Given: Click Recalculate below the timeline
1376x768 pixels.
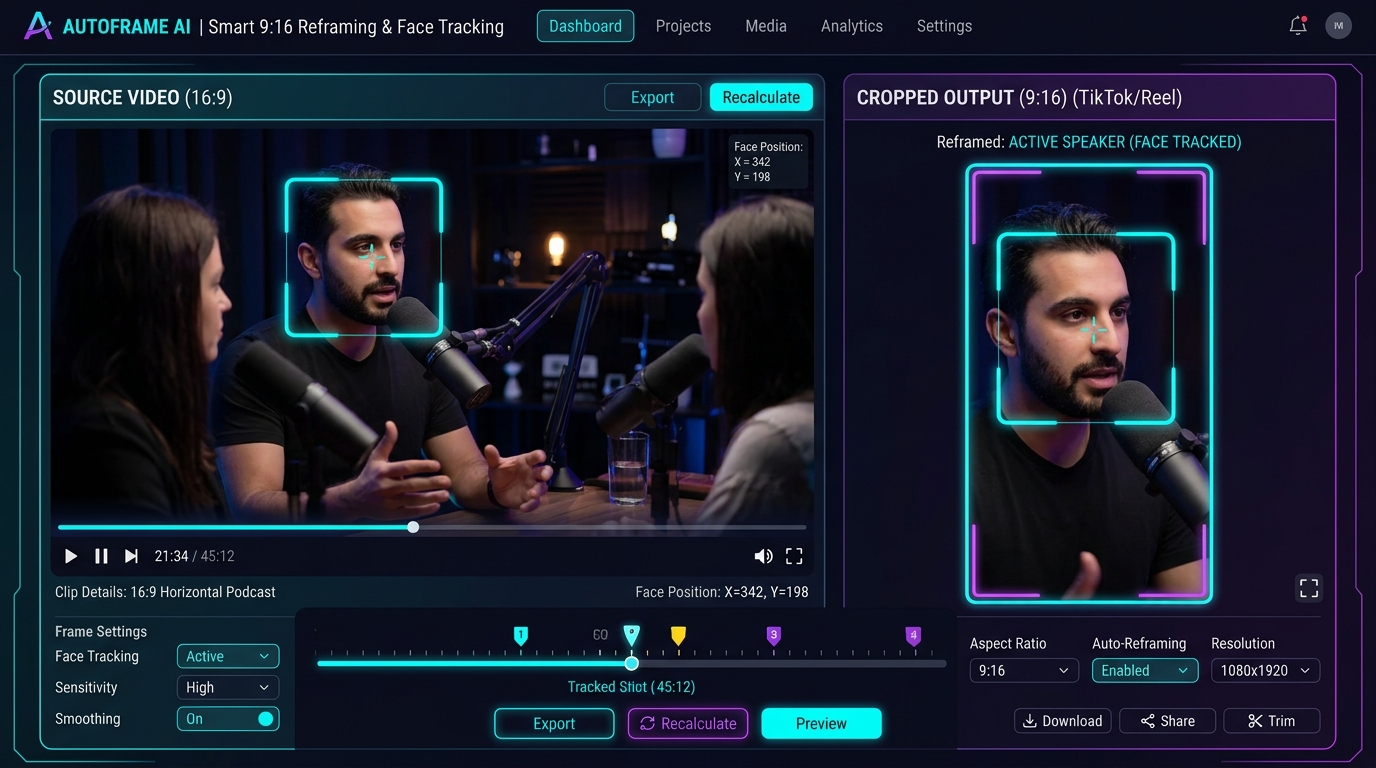Looking at the screenshot, I should point(688,724).
